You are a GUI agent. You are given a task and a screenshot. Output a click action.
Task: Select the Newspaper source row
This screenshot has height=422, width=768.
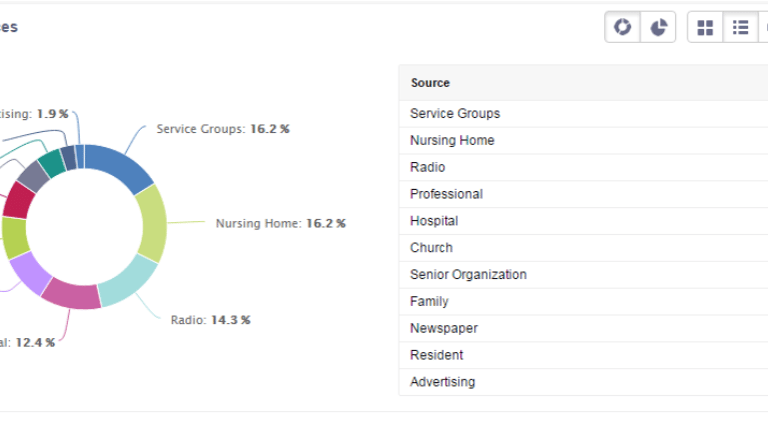tap(583, 328)
